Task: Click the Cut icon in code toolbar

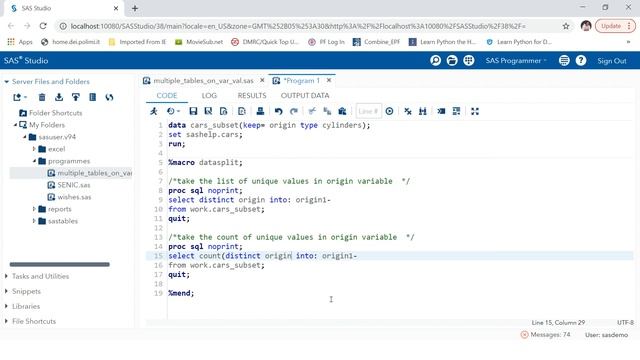Action: pyautogui.click(x=312, y=111)
